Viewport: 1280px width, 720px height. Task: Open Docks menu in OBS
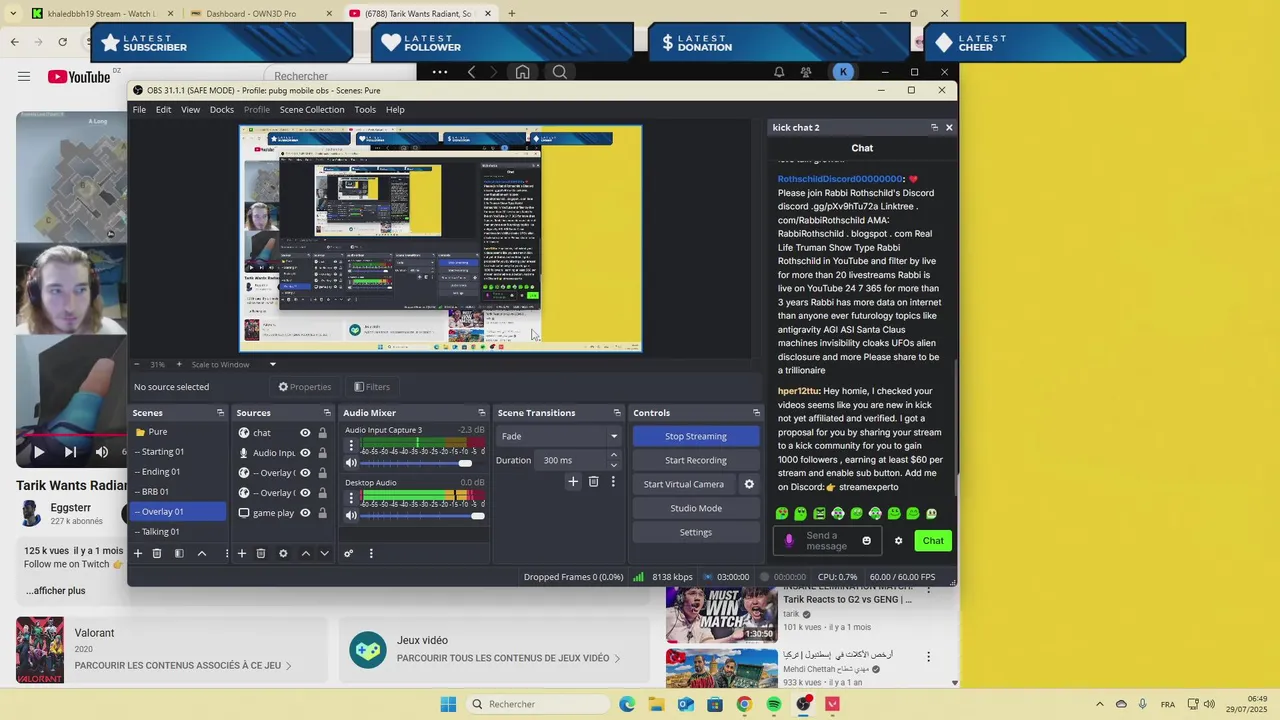222,110
